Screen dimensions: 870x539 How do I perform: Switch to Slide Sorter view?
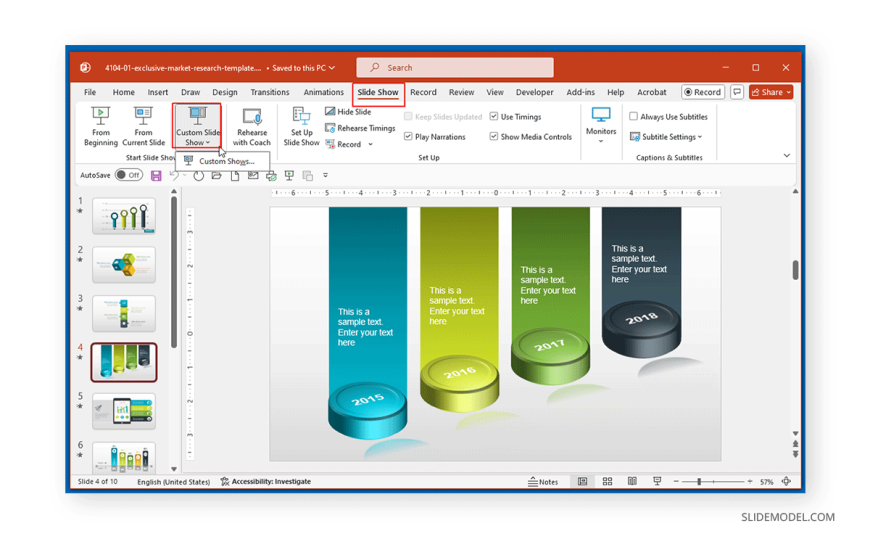607,481
